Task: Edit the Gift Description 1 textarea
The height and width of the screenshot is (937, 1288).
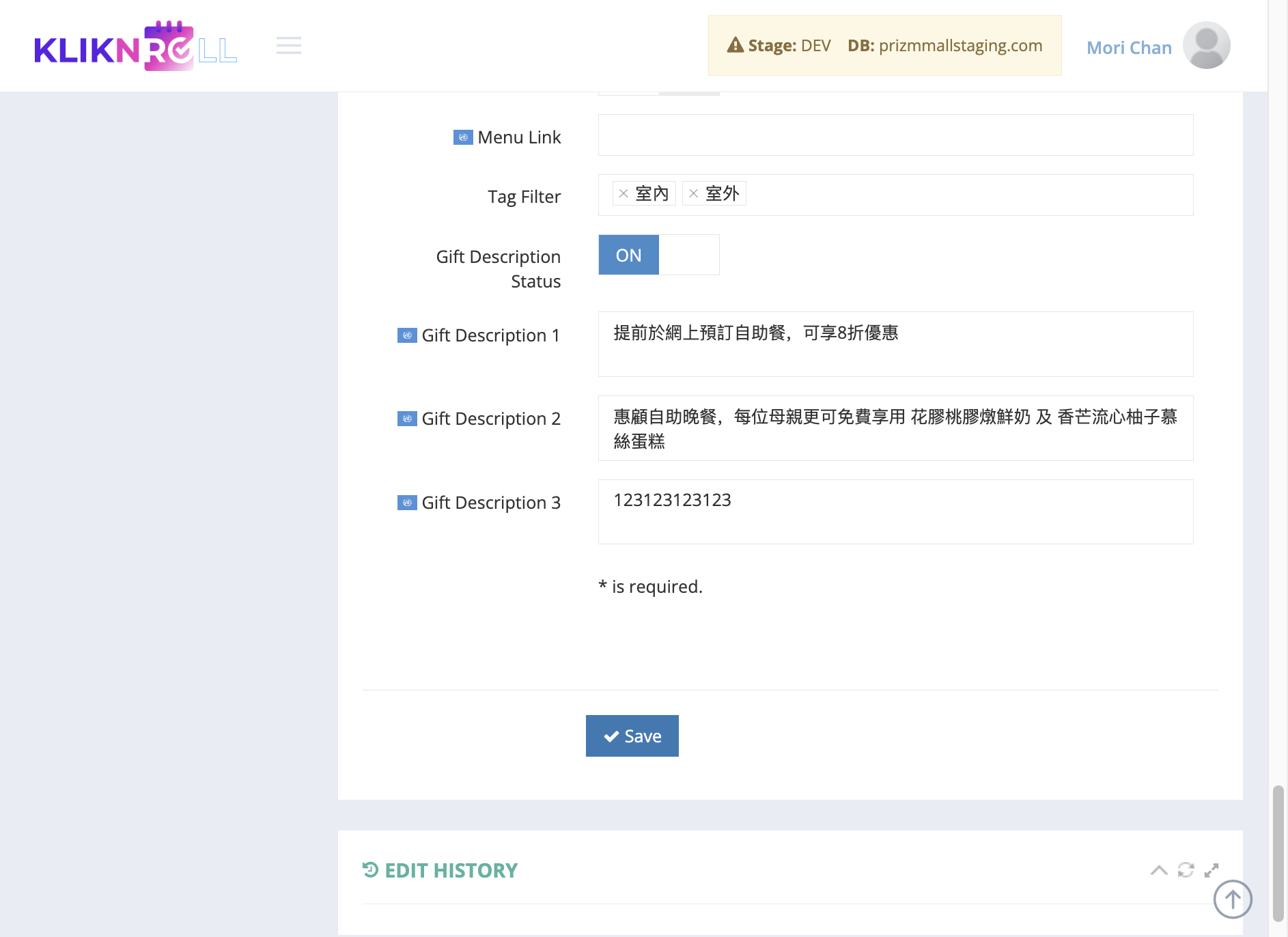Action: click(x=895, y=344)
